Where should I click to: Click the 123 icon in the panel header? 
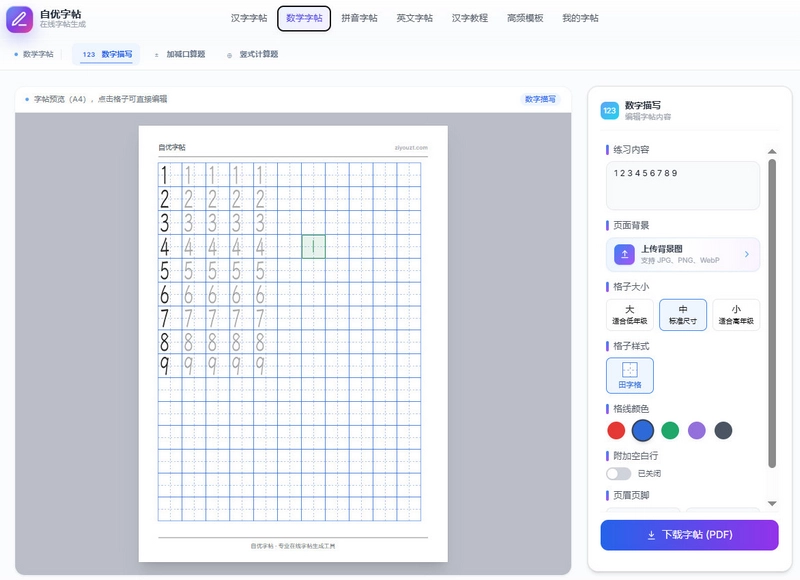coord(610,110)
